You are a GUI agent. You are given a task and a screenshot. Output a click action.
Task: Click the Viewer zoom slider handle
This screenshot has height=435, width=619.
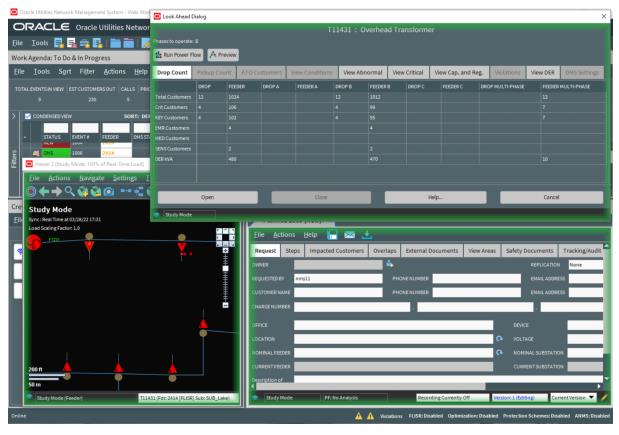[225, 268]
